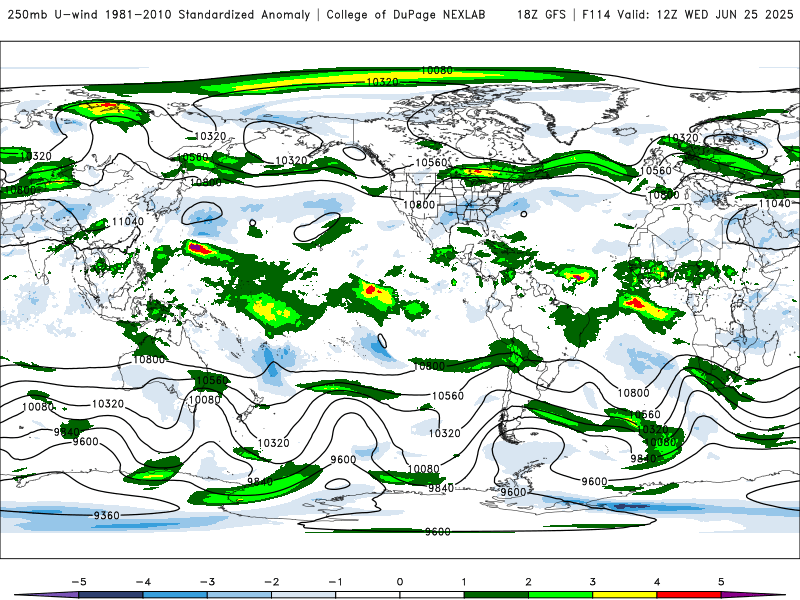Click the 'College of DuPage NEXLAB' text

point(406,15)
